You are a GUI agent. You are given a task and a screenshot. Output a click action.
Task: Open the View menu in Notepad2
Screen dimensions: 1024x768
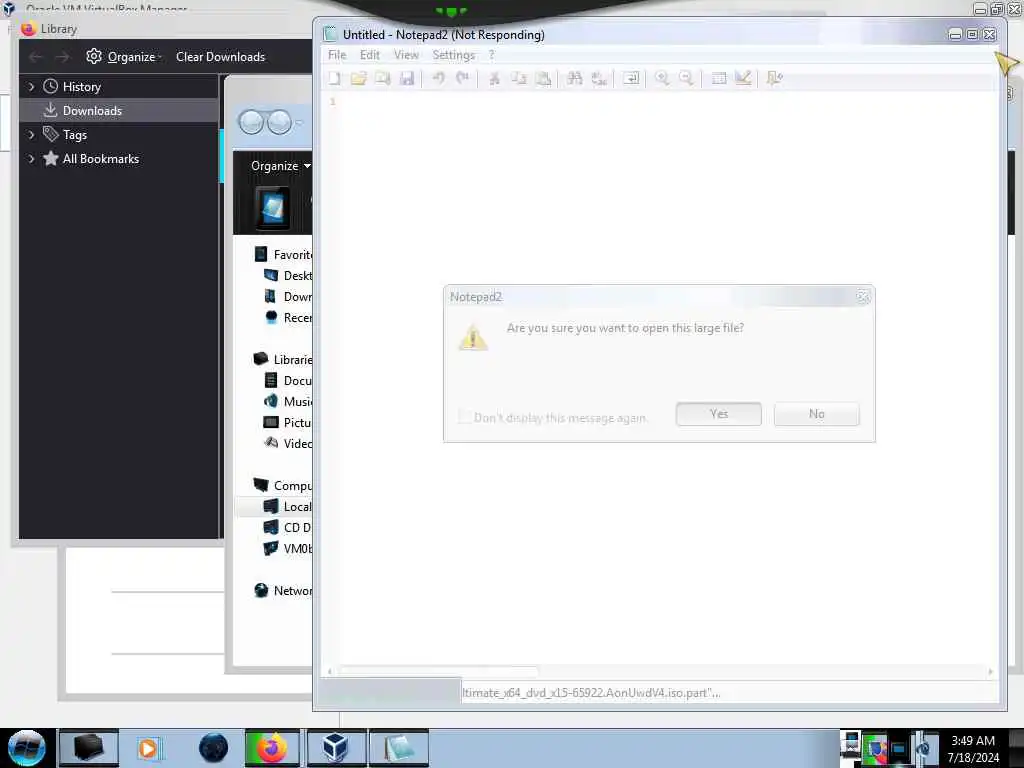406,55
